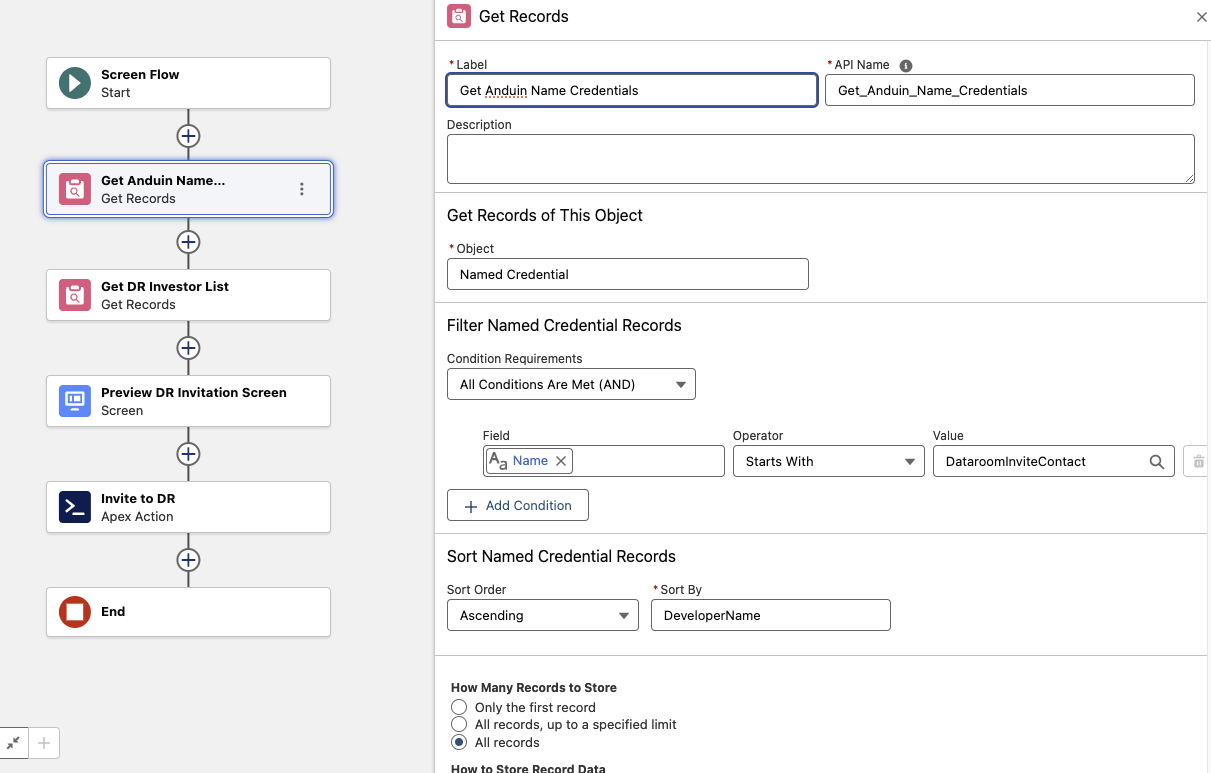This screenshot has height=773, width=1211.
Task: Select the End node
Action: tap(188, 611)
